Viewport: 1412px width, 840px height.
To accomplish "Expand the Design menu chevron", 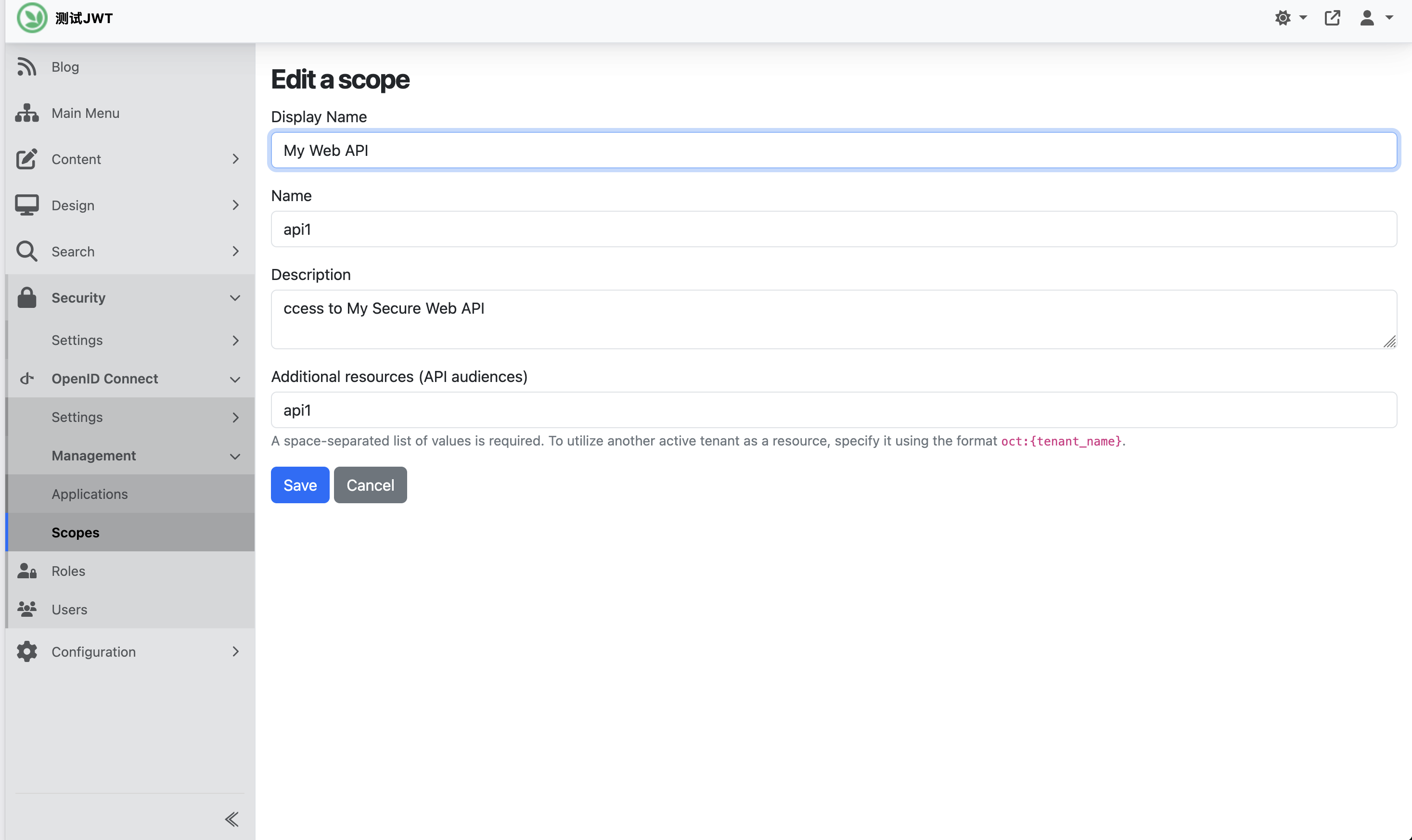I will point(235,205).
